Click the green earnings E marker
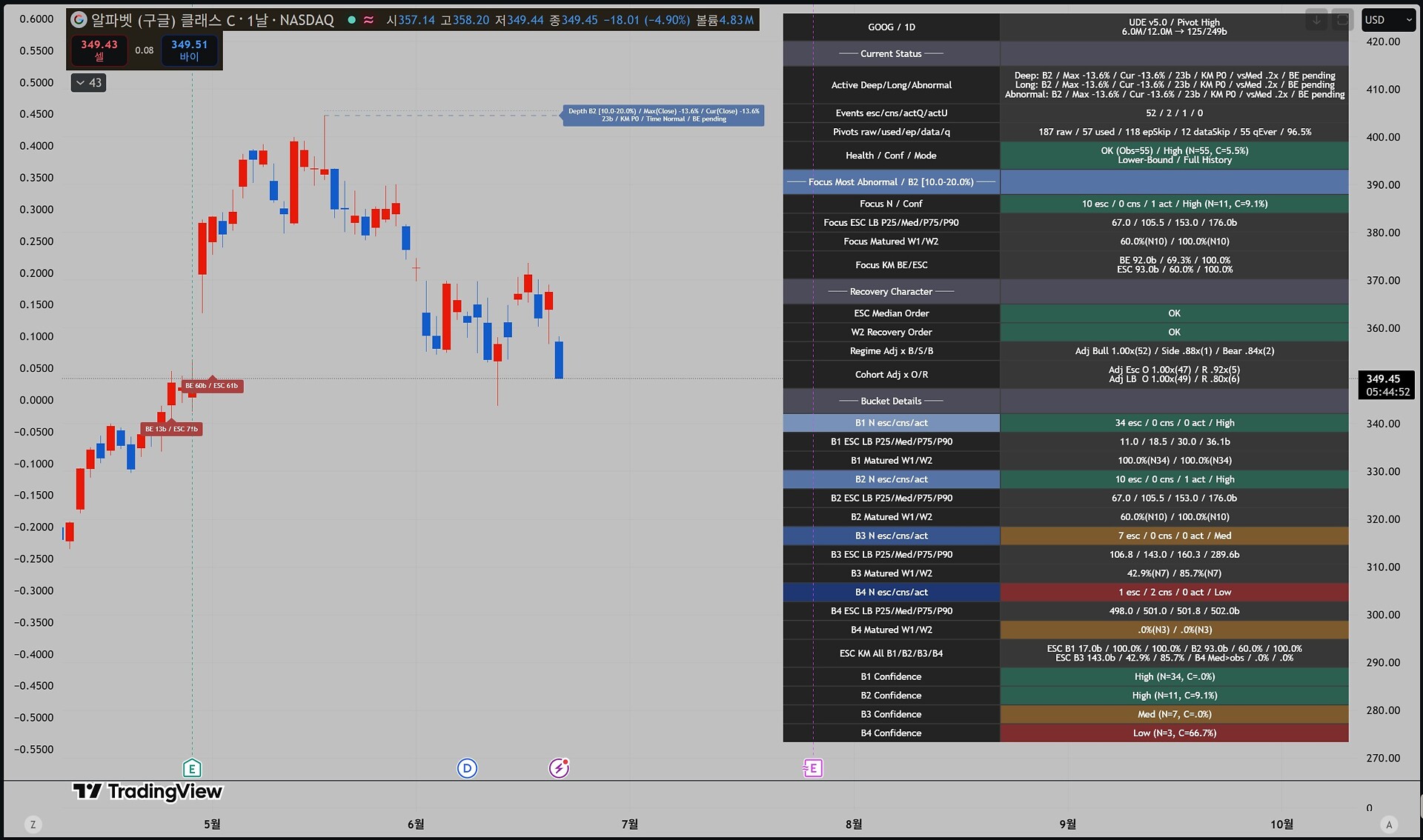The width and height of the screenshot is (1423, 840). [x=192, y=768]
